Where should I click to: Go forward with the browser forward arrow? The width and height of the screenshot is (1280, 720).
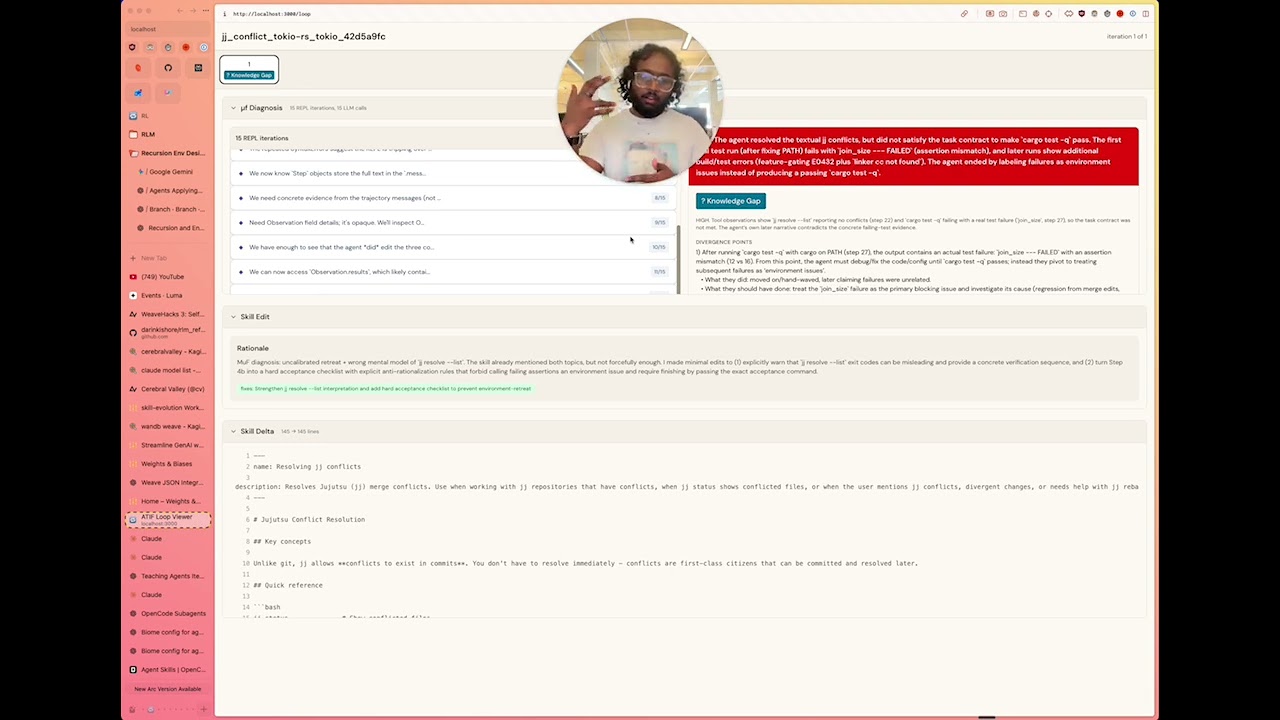tap(193, 11)
